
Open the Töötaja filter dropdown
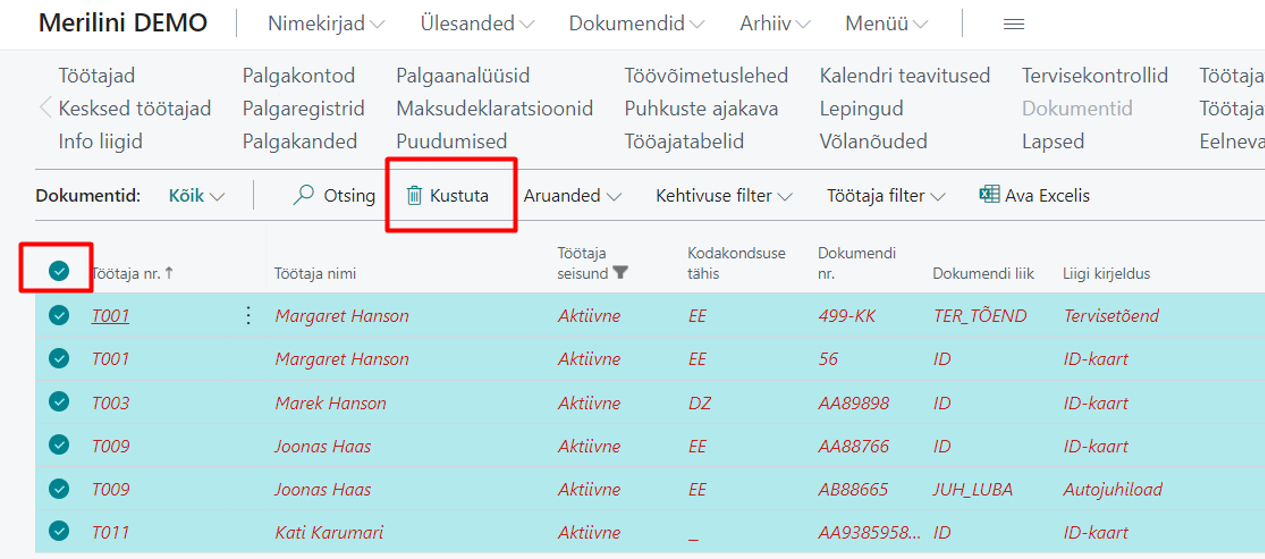pos(886,196)
